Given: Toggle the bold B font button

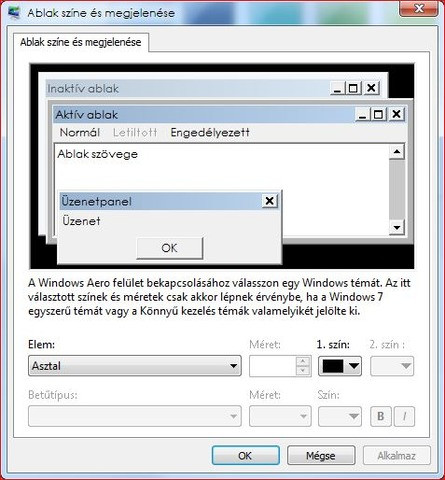Looking at the screenshot, I should click(381, 416).
